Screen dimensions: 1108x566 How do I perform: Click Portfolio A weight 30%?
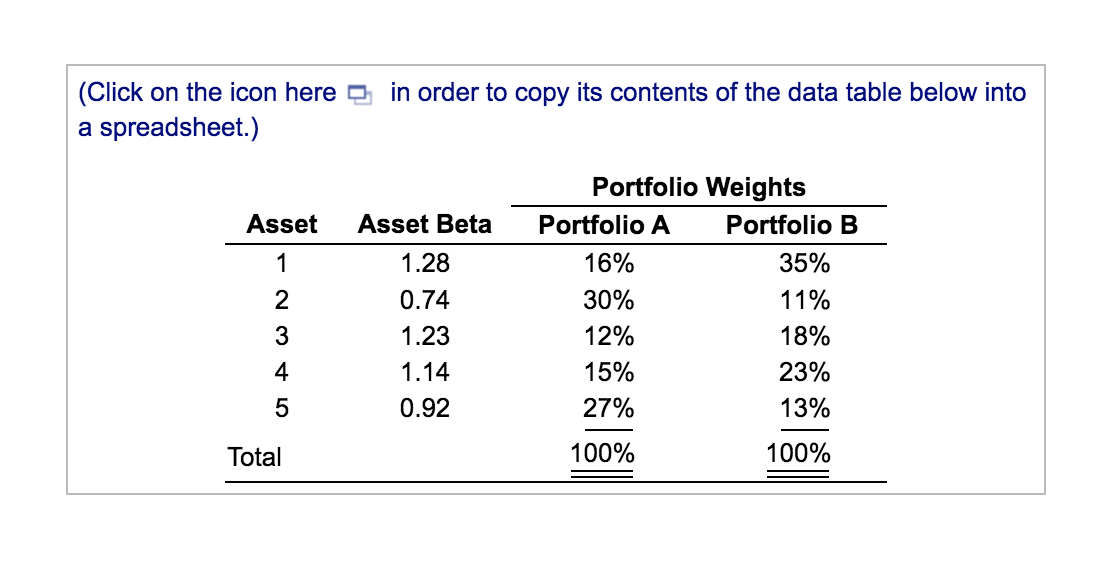tap(608, 300)
